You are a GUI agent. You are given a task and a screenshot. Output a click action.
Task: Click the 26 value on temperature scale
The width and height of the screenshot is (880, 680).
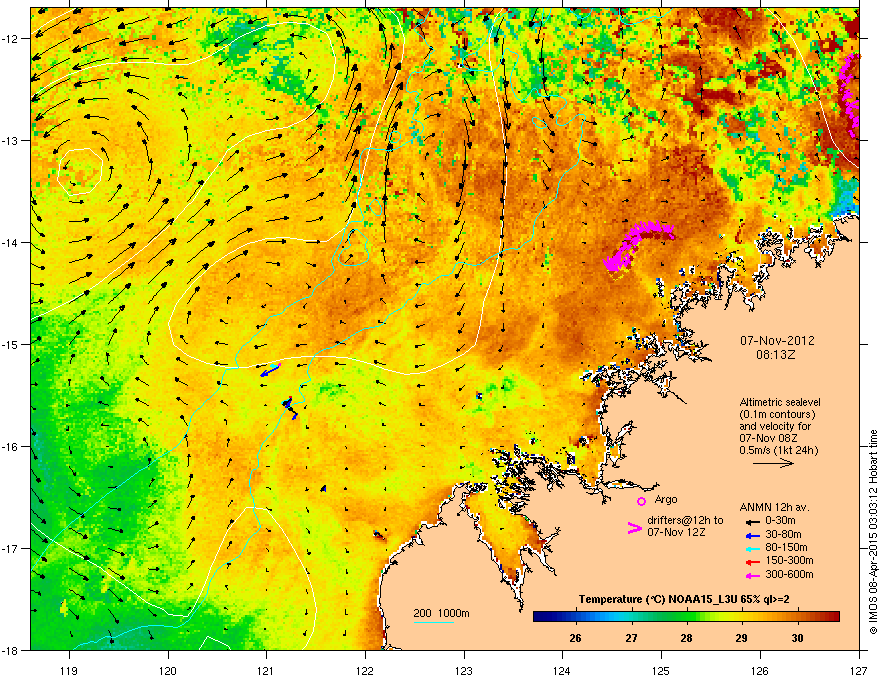pyautogui.click(x=575, y=638)
